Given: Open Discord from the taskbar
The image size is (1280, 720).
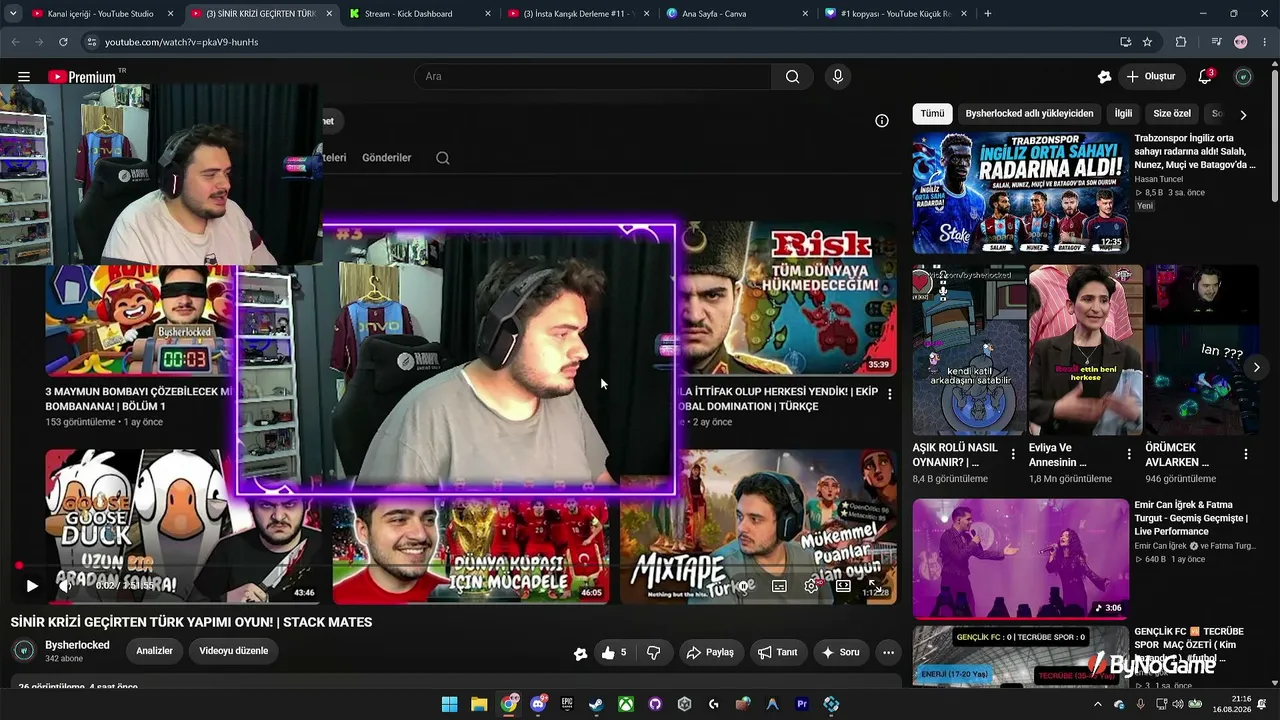Looking at the screenshot, I should coord(538,704).
